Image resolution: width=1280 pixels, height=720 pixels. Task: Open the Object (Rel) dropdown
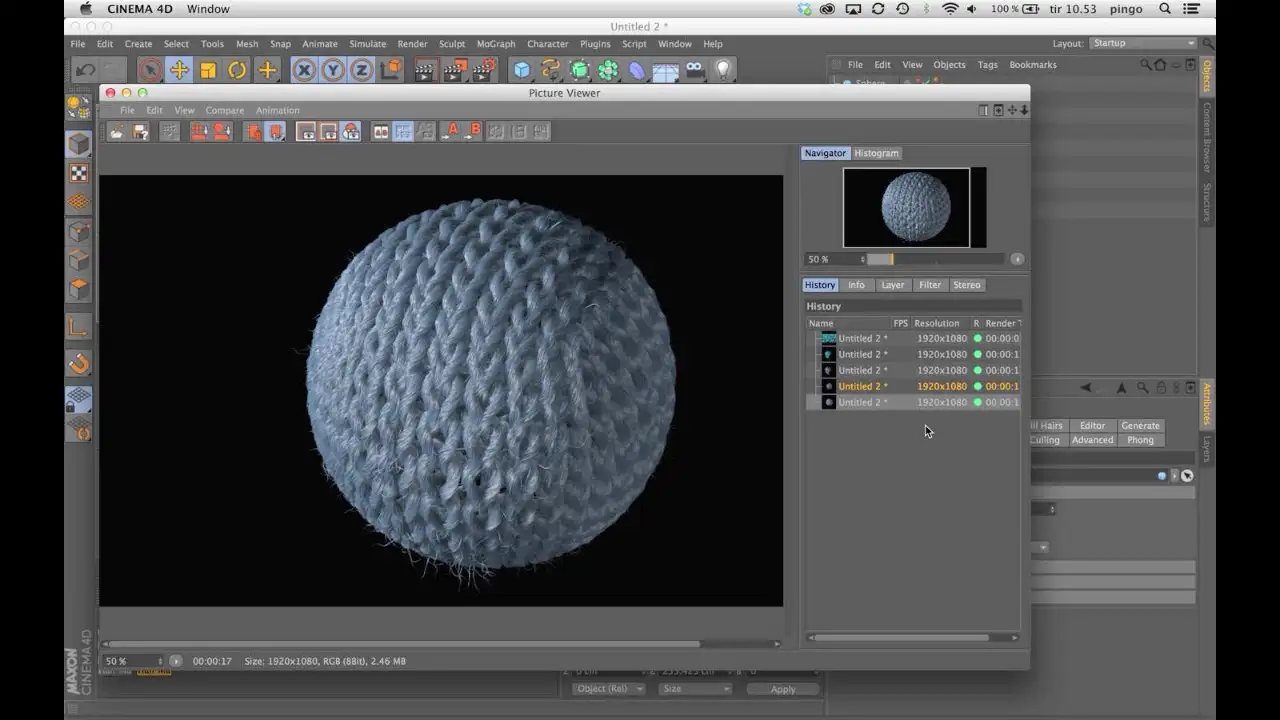610,689
